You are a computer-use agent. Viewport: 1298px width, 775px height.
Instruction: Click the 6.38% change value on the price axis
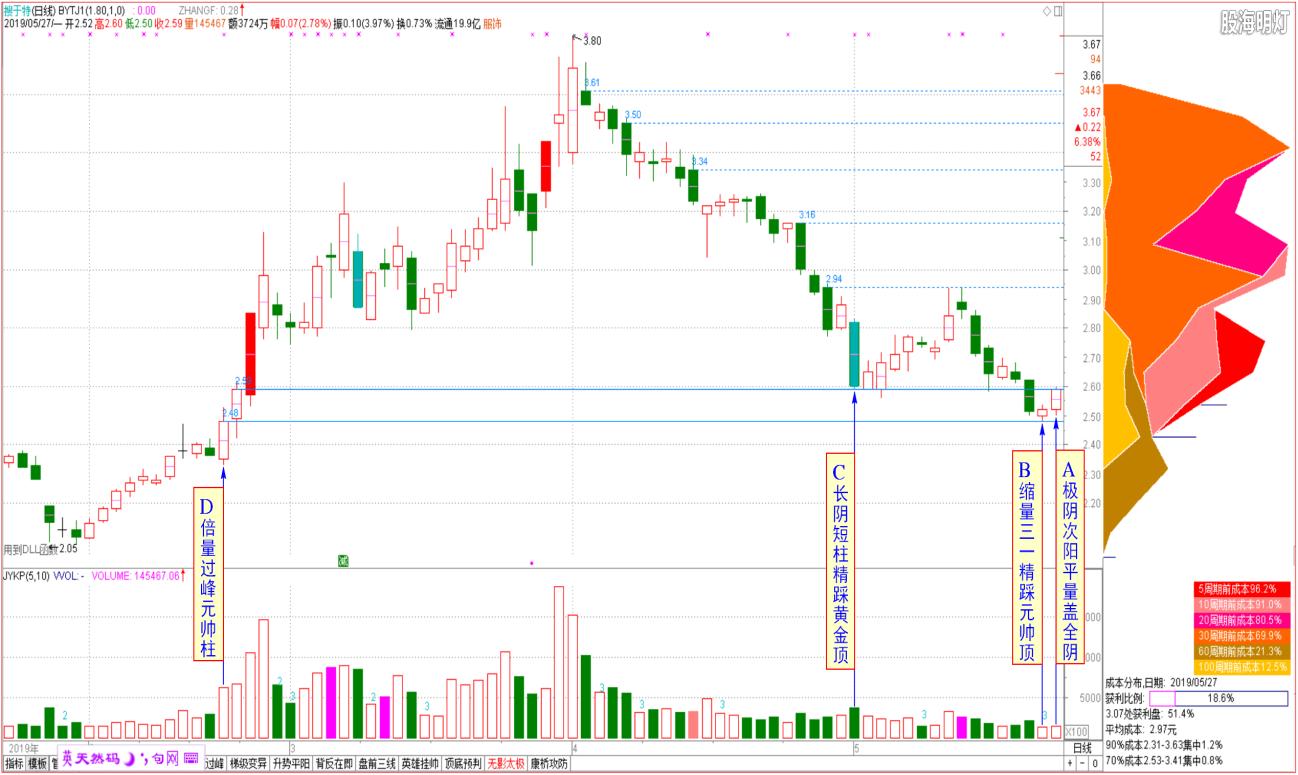[1087, 142]
